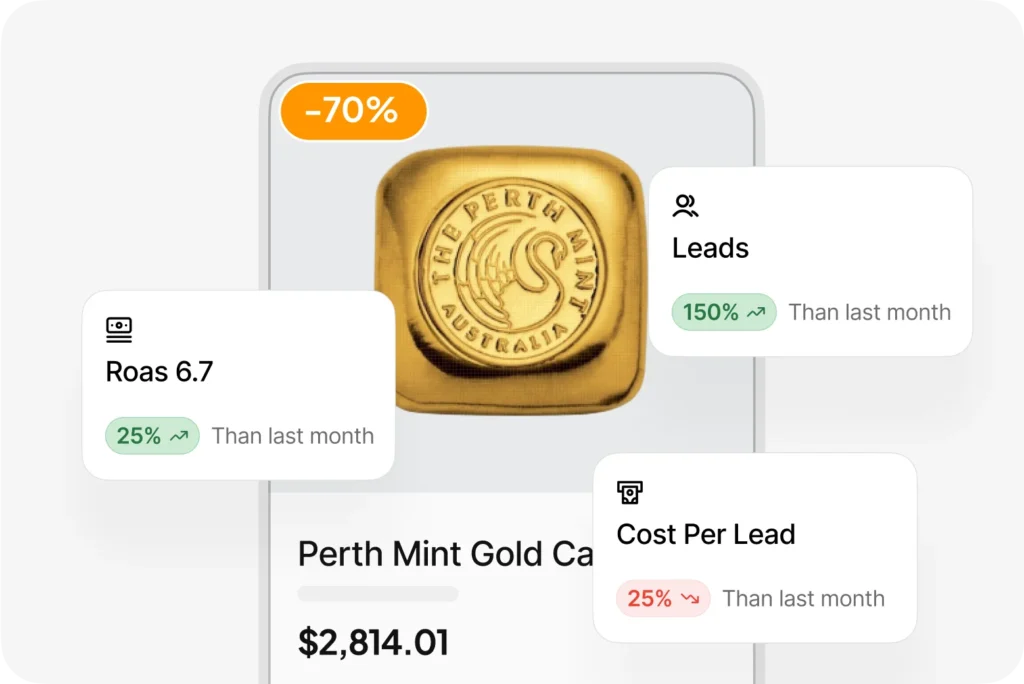Click the Roas 6.7 card title
The width and height of the screenshot is (1024, 684).
point(159,372)
